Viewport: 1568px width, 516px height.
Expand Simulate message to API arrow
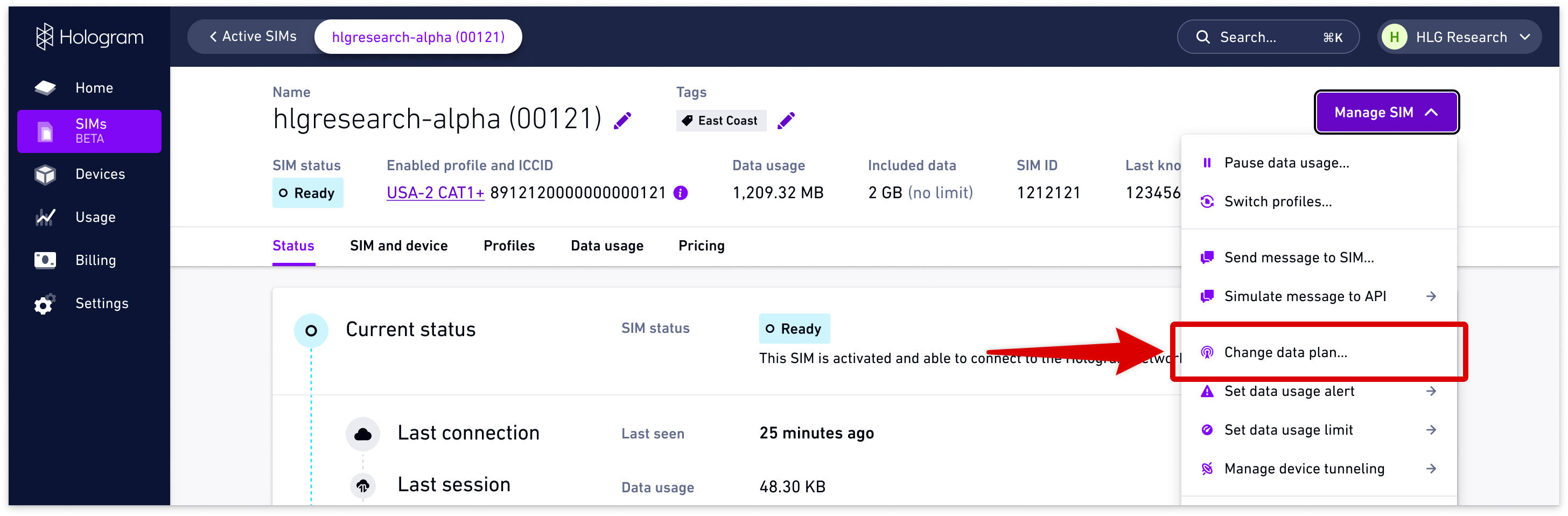pyautogui.click(x=1431, y=296)
